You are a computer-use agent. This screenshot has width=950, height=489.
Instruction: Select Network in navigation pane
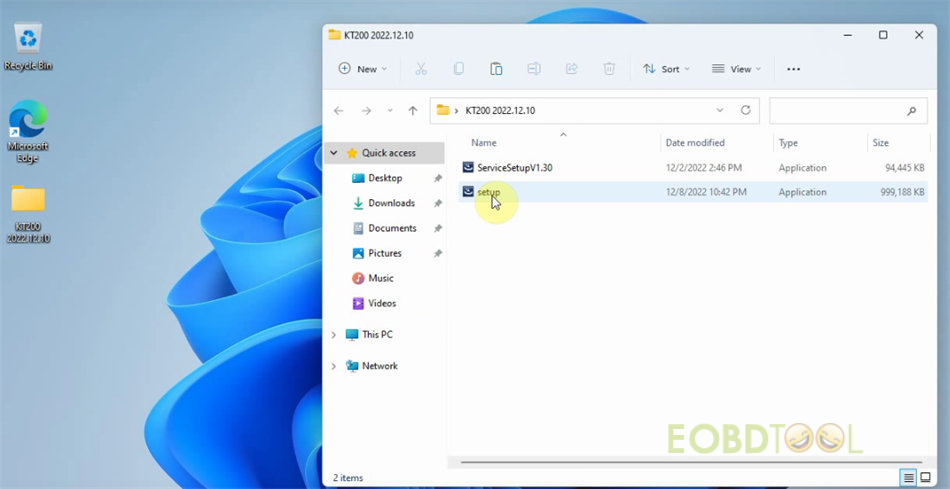click(x=380, y=366)
